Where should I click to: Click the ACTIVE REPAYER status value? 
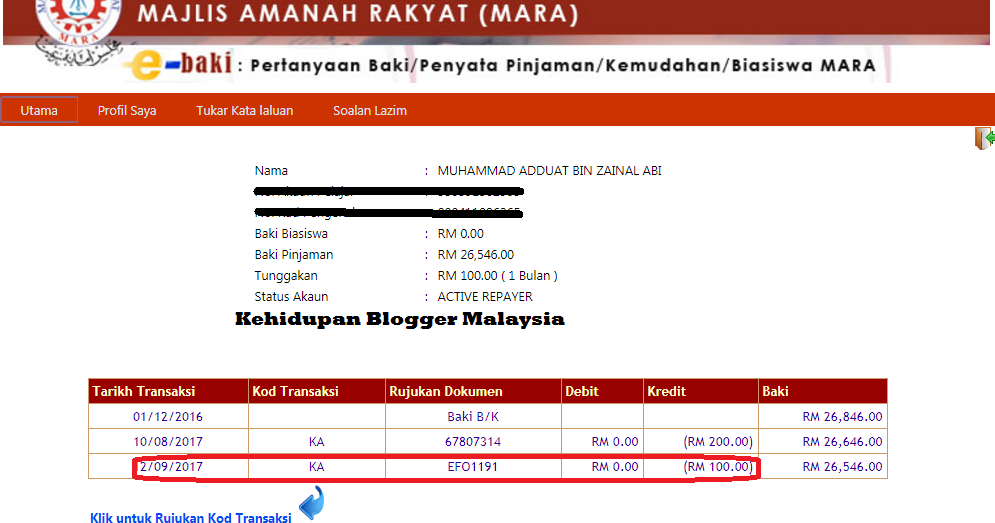click(x=485, y=296)
